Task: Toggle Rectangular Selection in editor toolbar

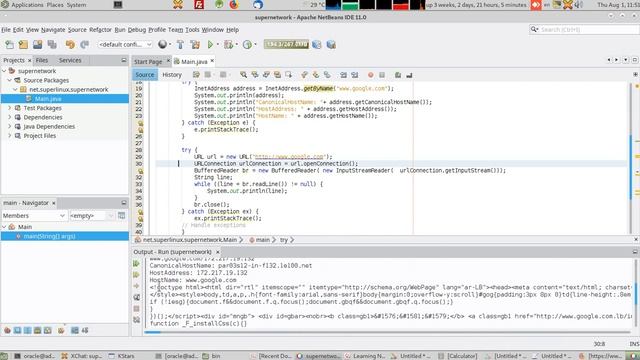Action: click(x=289, y=75)
